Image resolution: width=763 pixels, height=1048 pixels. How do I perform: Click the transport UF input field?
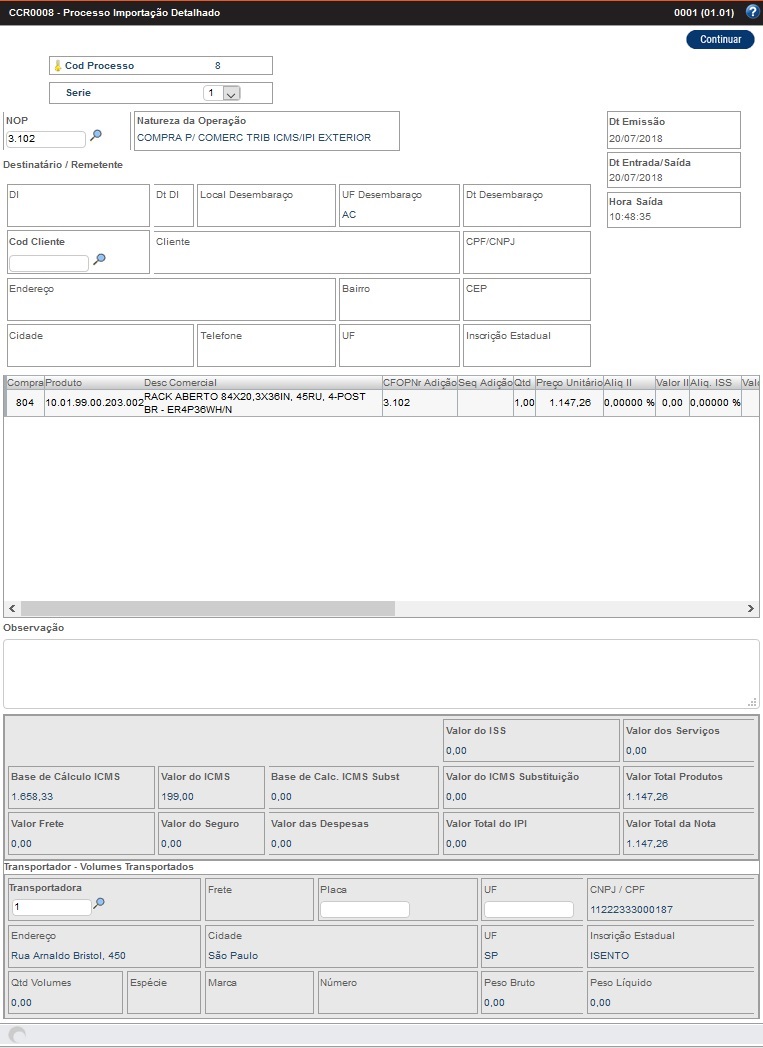(528, 909)
